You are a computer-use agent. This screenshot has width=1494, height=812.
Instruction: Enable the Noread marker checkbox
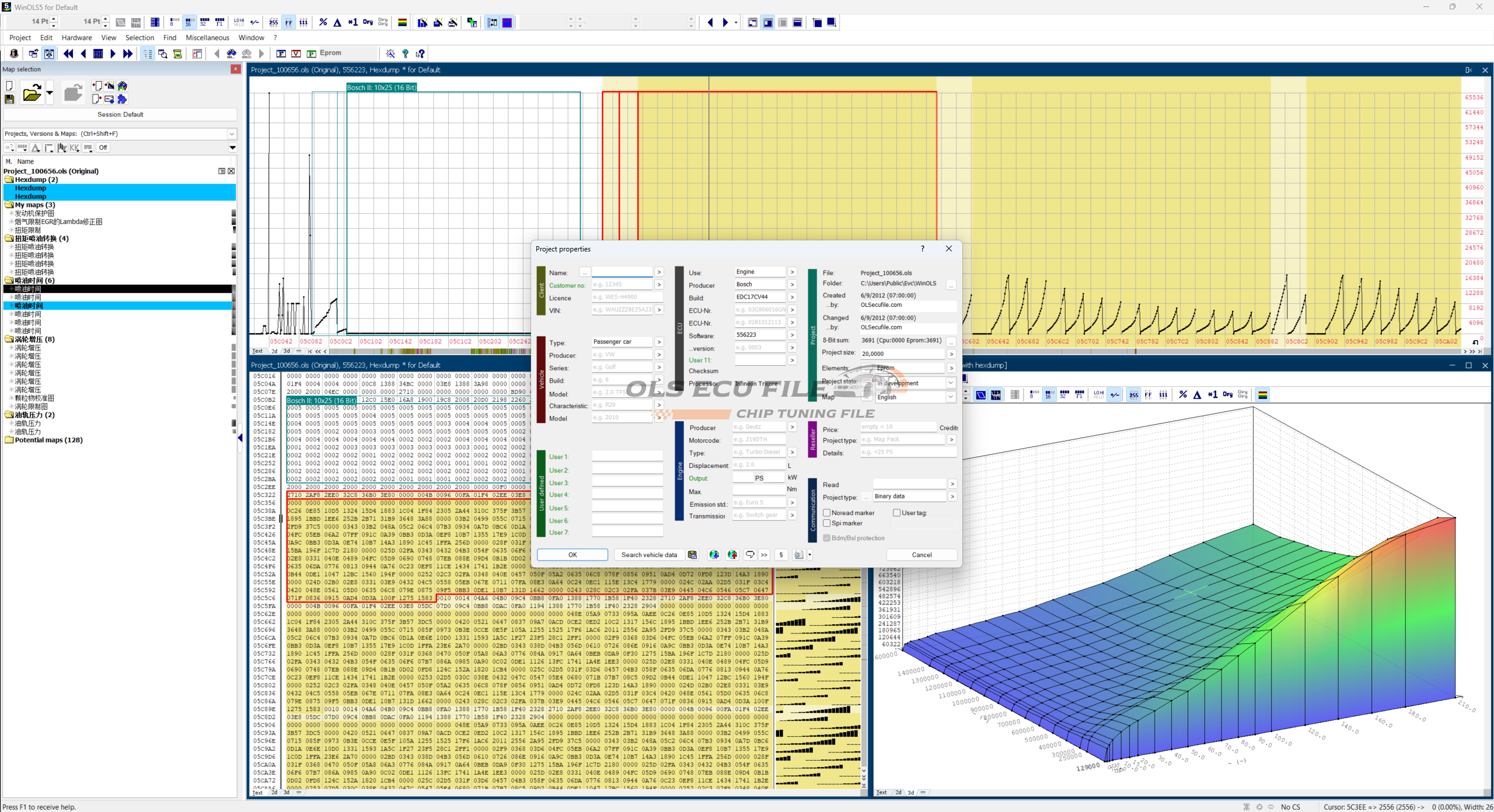(827, 513)
